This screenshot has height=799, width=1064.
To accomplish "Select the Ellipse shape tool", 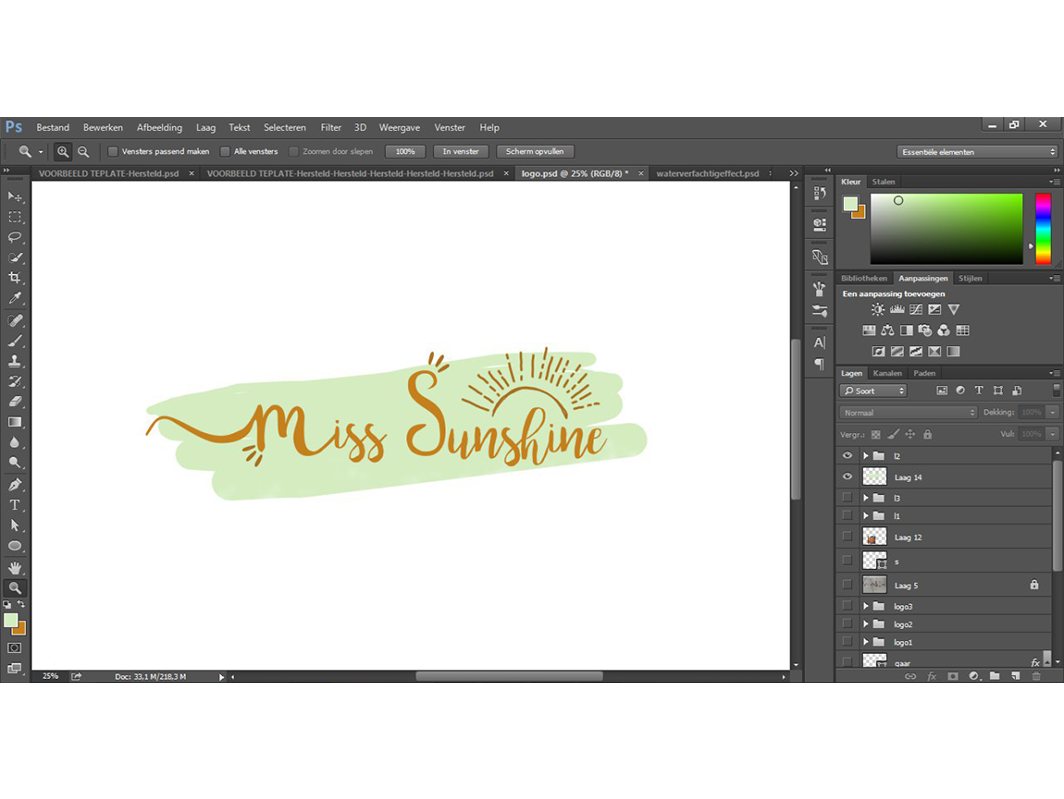I will (15, 546).
